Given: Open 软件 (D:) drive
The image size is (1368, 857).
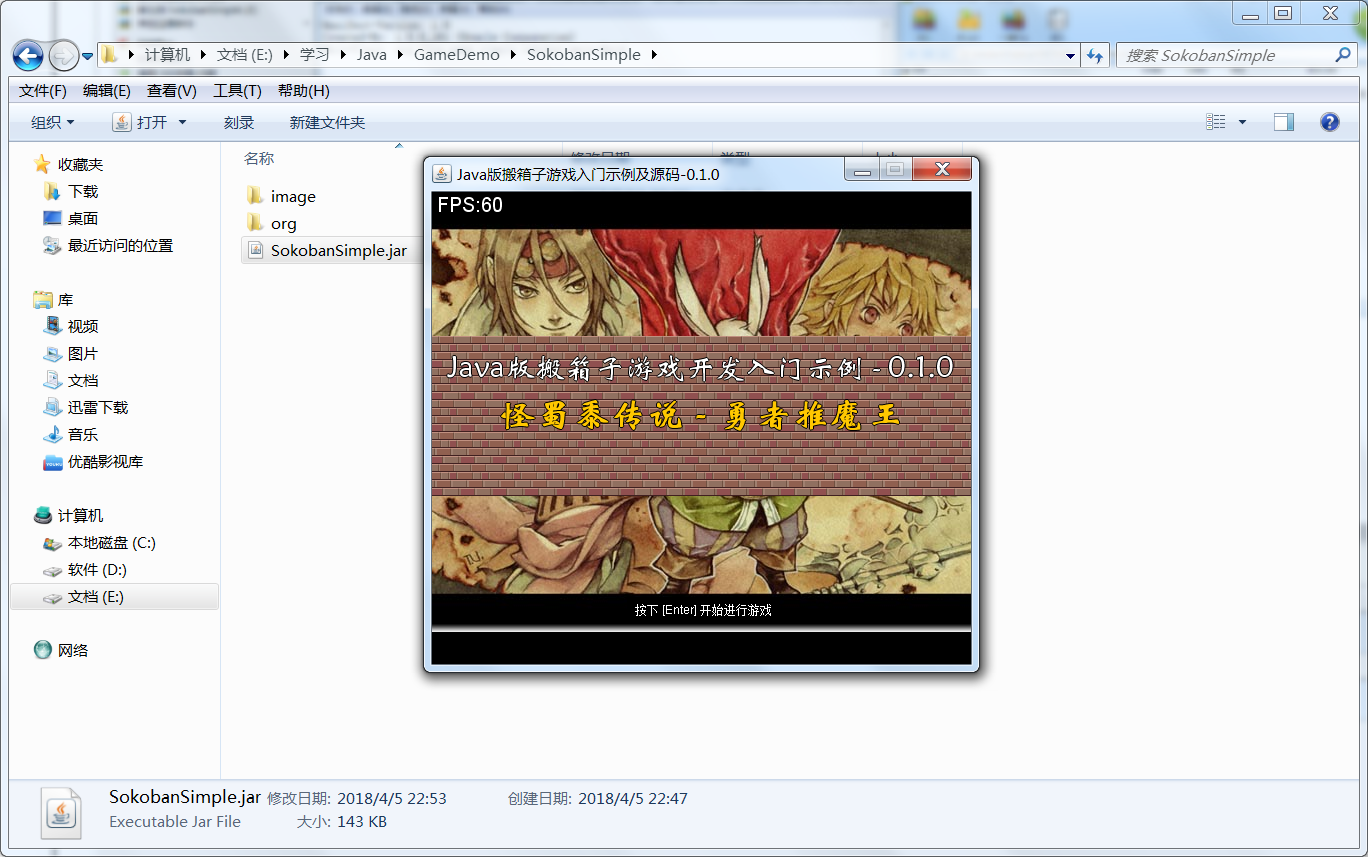Looking at the screenshot, I should [x=97, y=569].
